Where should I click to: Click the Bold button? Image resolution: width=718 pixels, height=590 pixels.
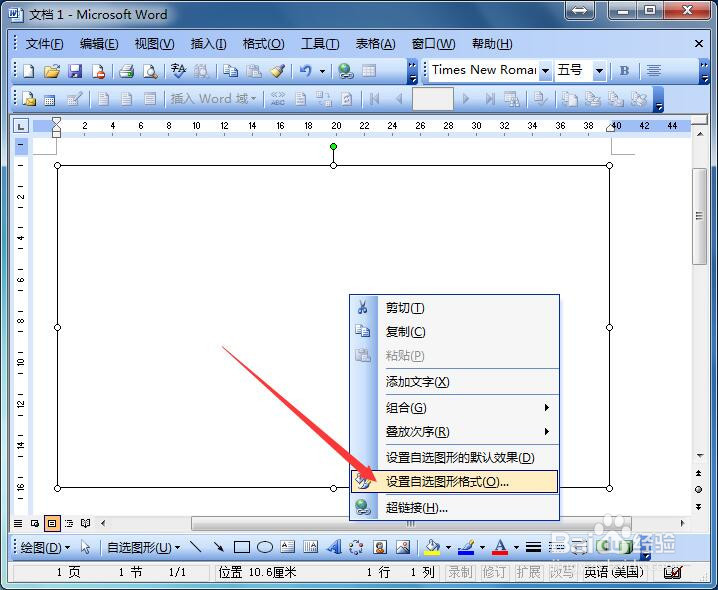624,71
